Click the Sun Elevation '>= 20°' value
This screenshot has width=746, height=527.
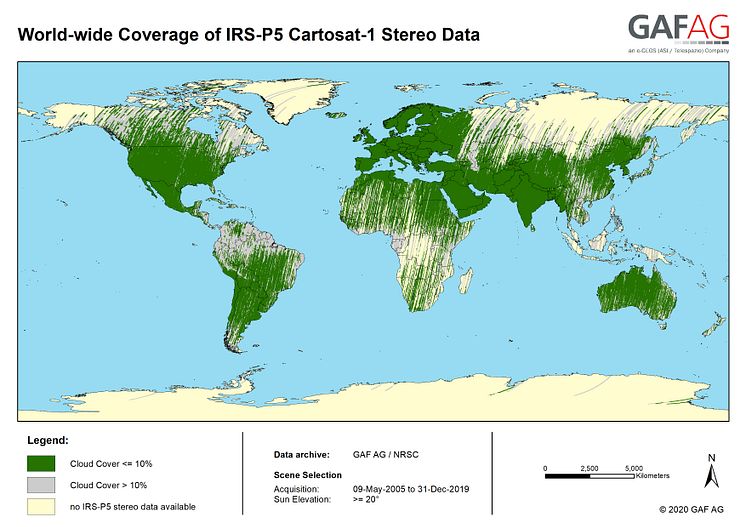(x=366, y=499)
